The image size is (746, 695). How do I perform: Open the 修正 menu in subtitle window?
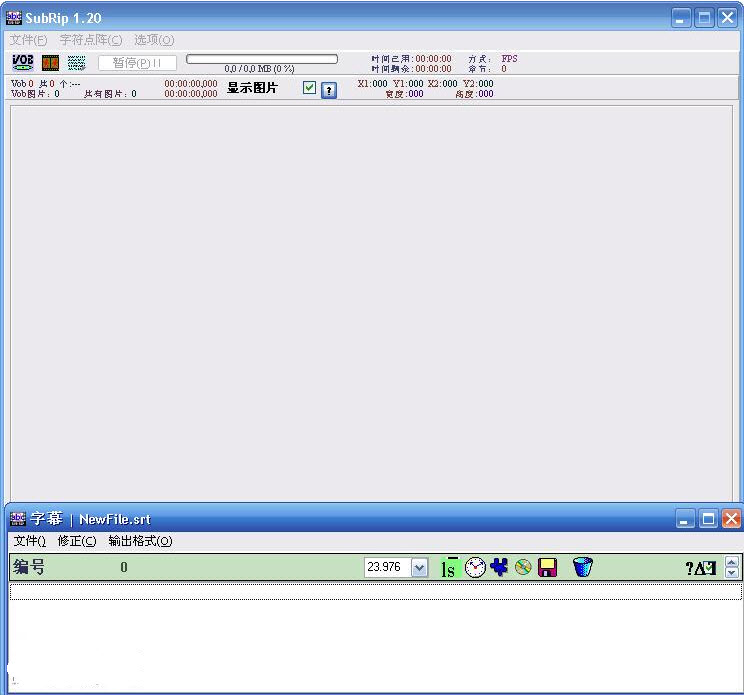77,541
